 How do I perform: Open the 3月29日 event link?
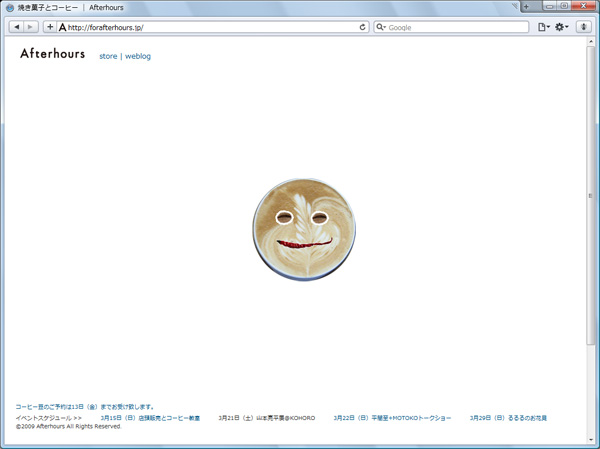tap(508, 418)
